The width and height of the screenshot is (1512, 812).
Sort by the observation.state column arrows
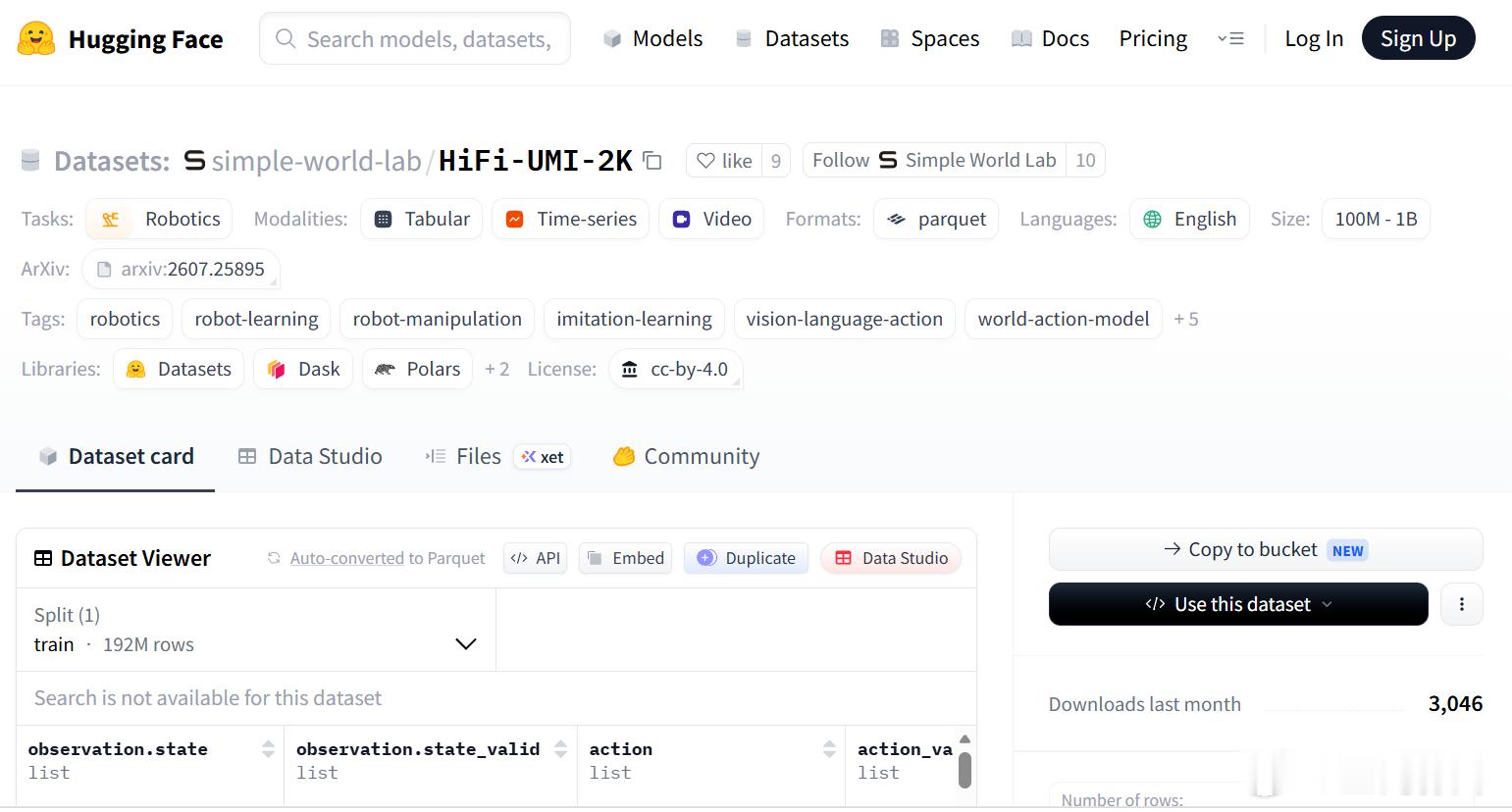(268, 749)
